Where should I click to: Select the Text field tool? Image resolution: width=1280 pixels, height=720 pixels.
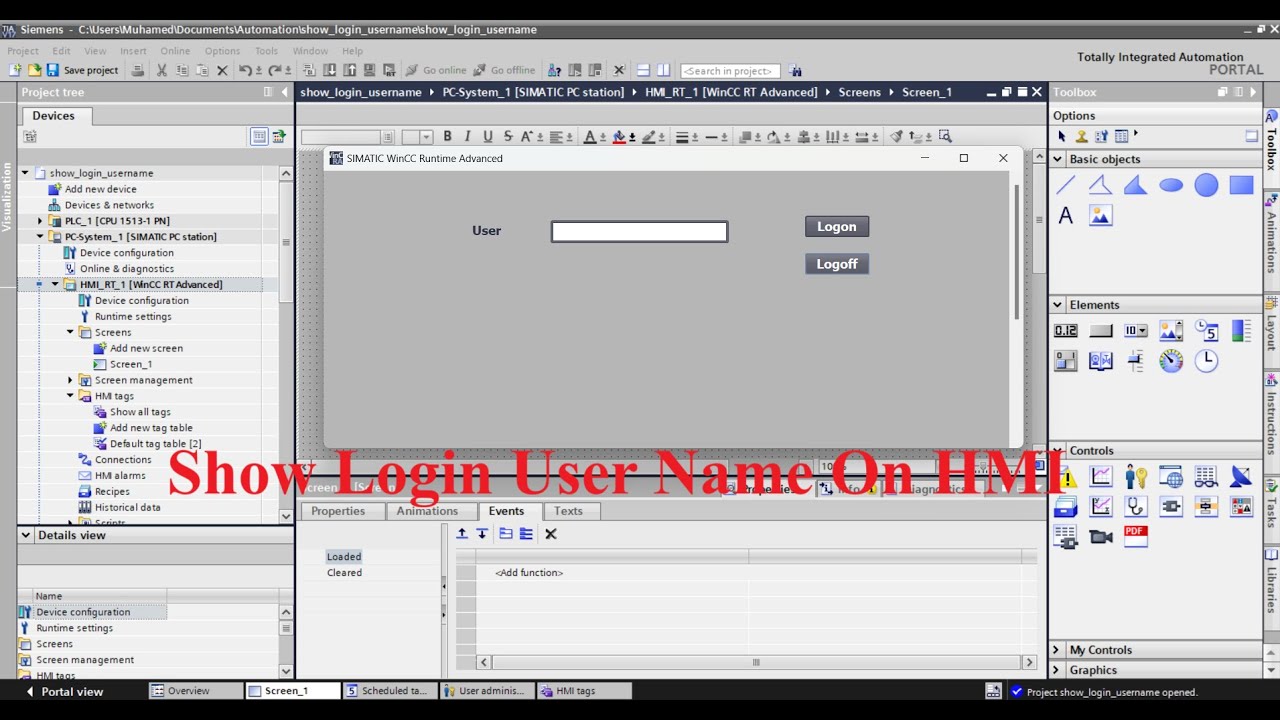[1066, 215]
